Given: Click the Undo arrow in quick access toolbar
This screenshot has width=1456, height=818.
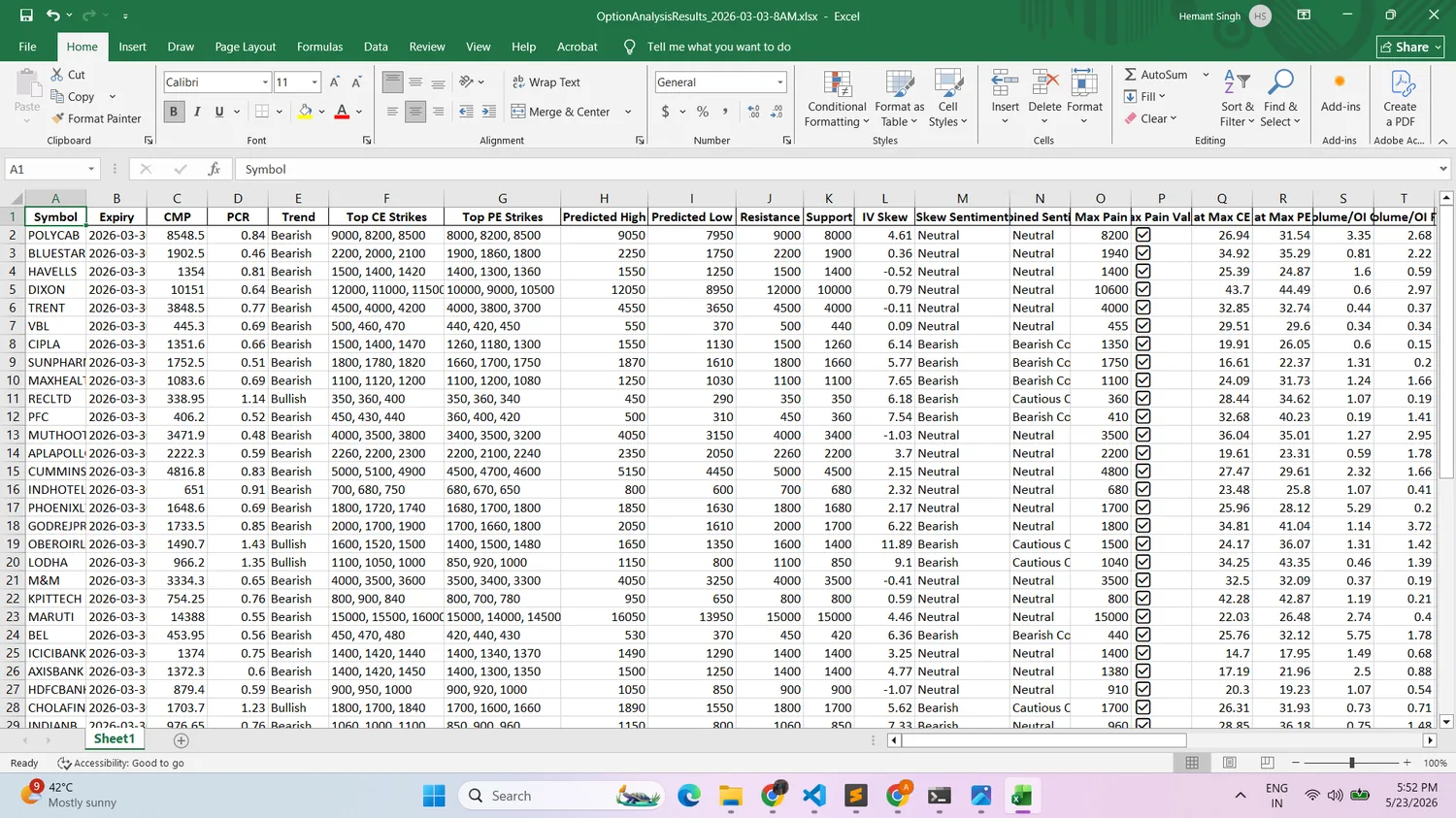Looking at the screenshot, I should [53, 16].
